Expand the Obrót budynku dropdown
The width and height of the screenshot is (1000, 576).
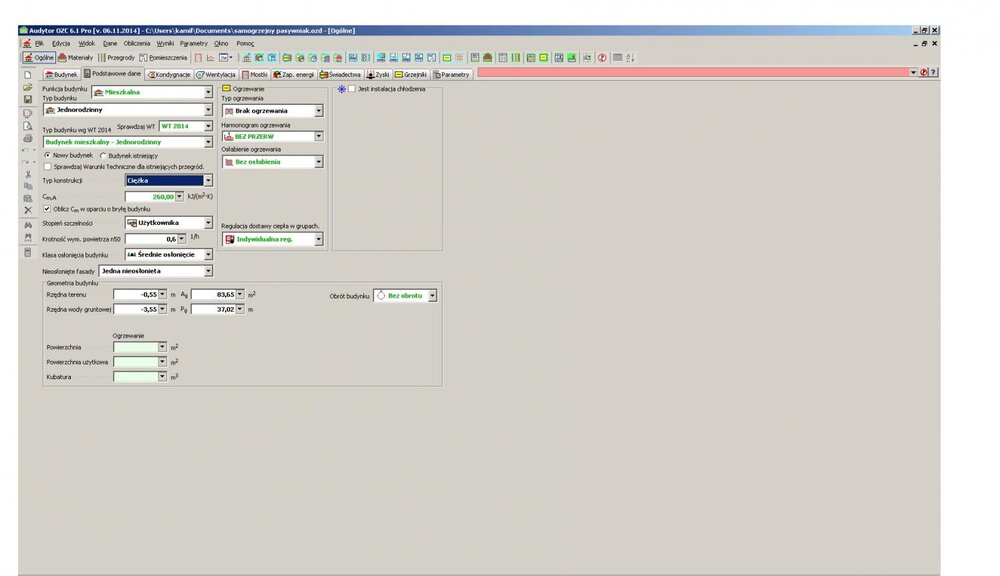[x=432, y=297]
